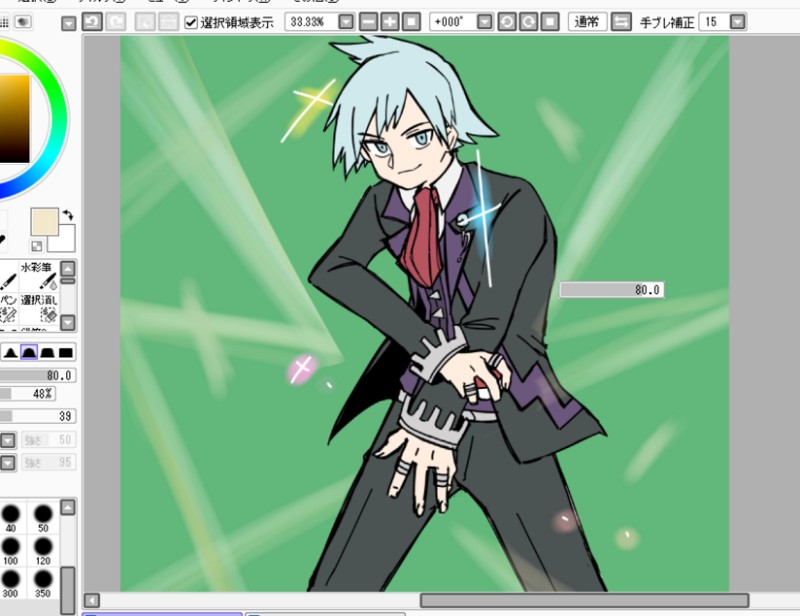
Task: Rotate canvas clockwise
Action: click(528, 22)
